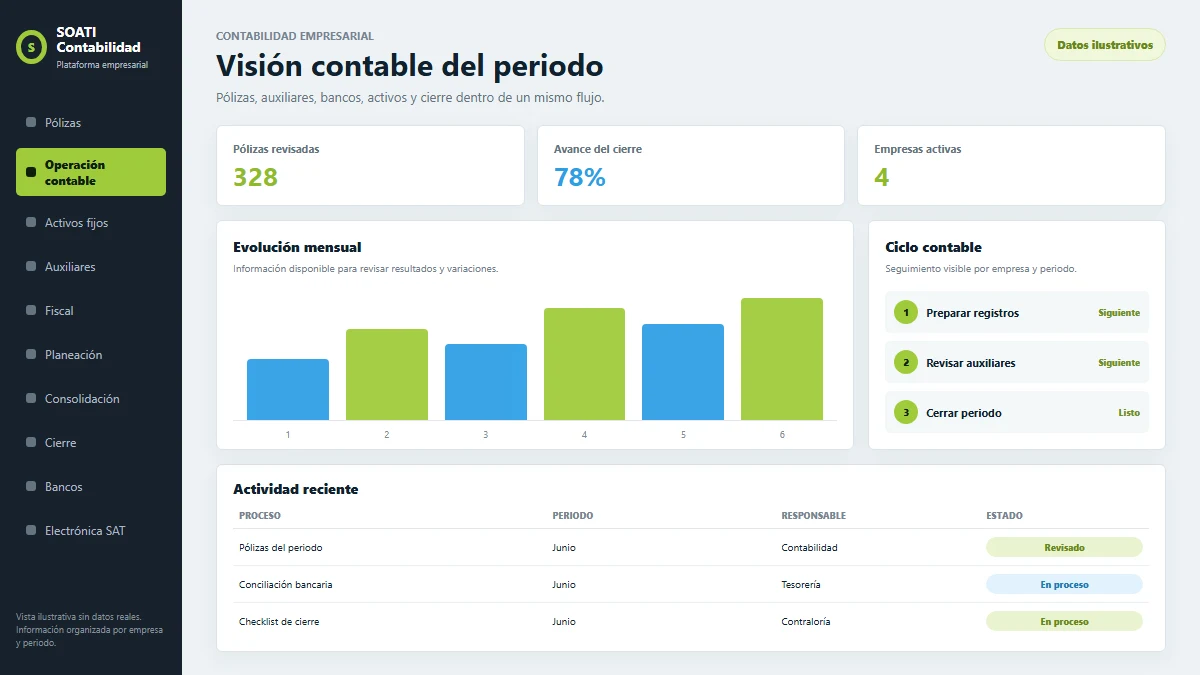The width and height of the screenshot is (1200, 675).
Task: Click Listo on Cerrar periodo
Action: click(1129, 413)
